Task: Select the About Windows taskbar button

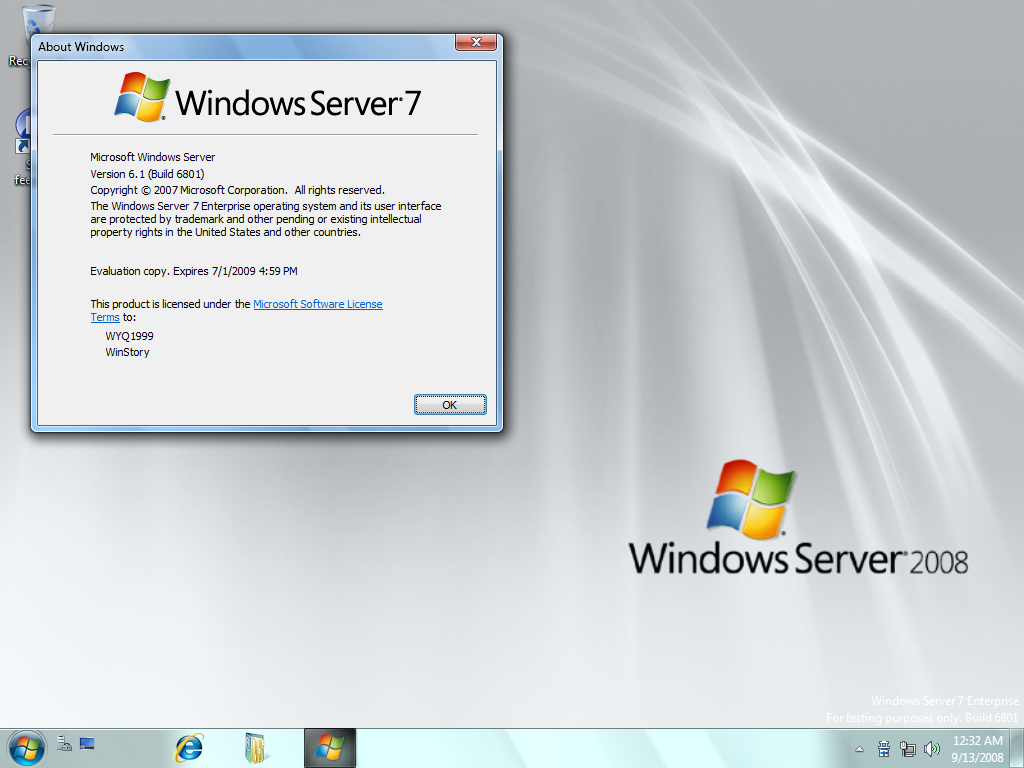Action: tap(330, 748)
